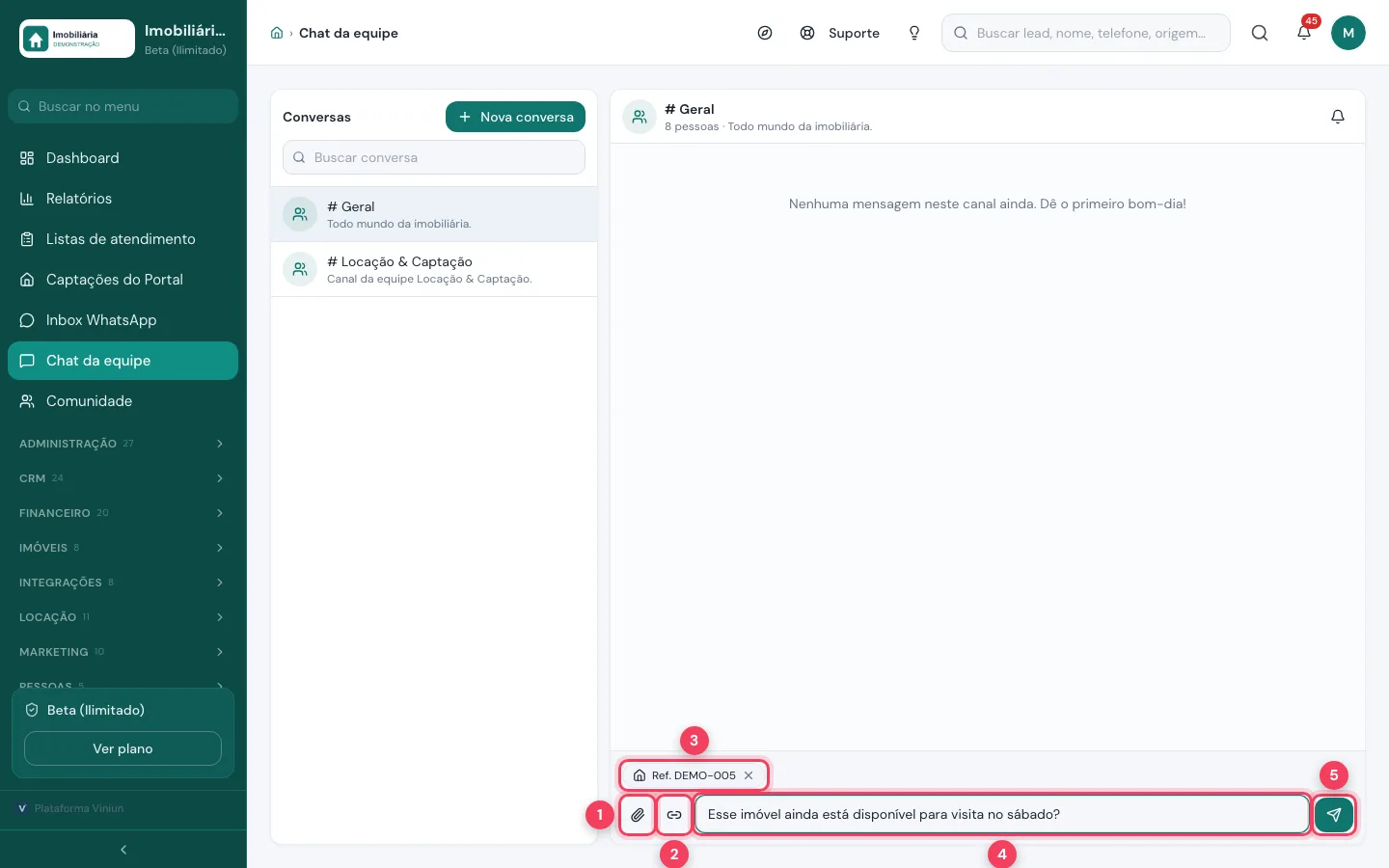Send the message with paper plane button
This screenshot has height=868, width=1389.
1334,815
